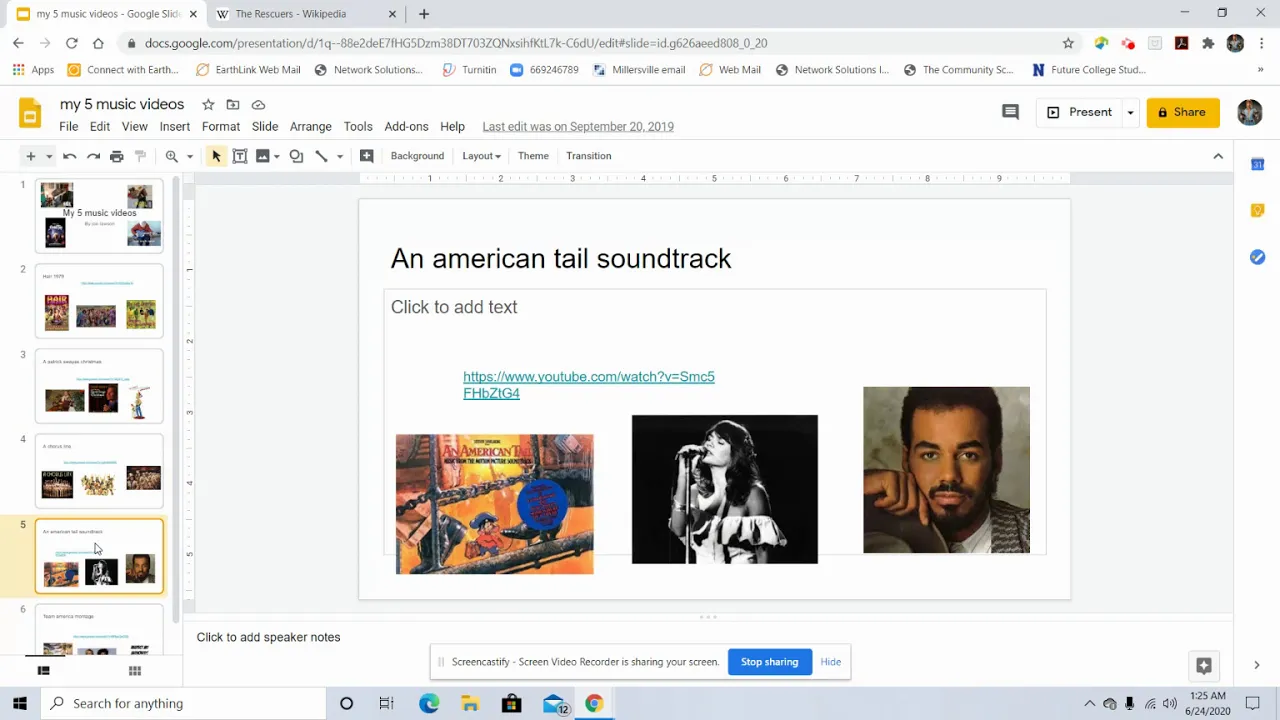Viewport: 1280px width, 720px height.
Task: Click the Theme button
Action: (533, 156)
